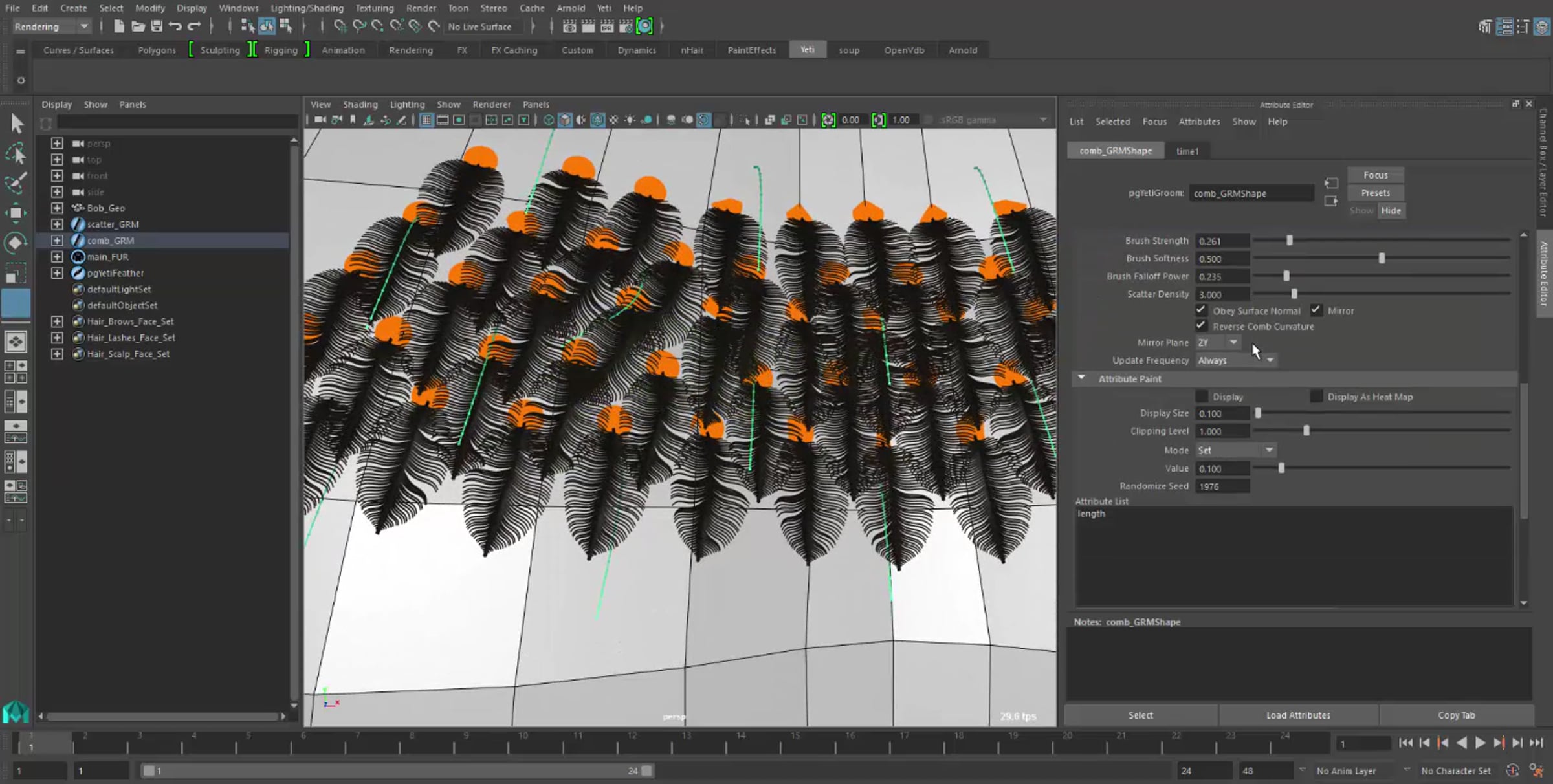This screenshot has width=1553, height=784.
Task: Toggle the Reverse Comb Curvature checkbox
Action: click(1201, 326)
